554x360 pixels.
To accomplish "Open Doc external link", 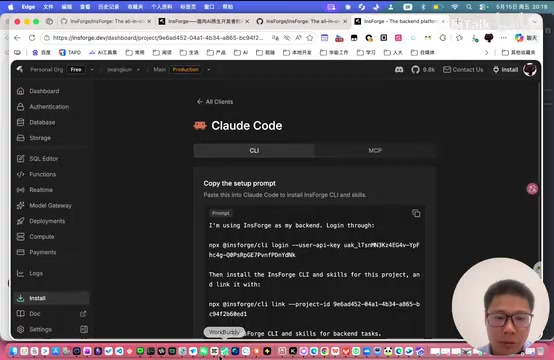I will tap(83, 314).
